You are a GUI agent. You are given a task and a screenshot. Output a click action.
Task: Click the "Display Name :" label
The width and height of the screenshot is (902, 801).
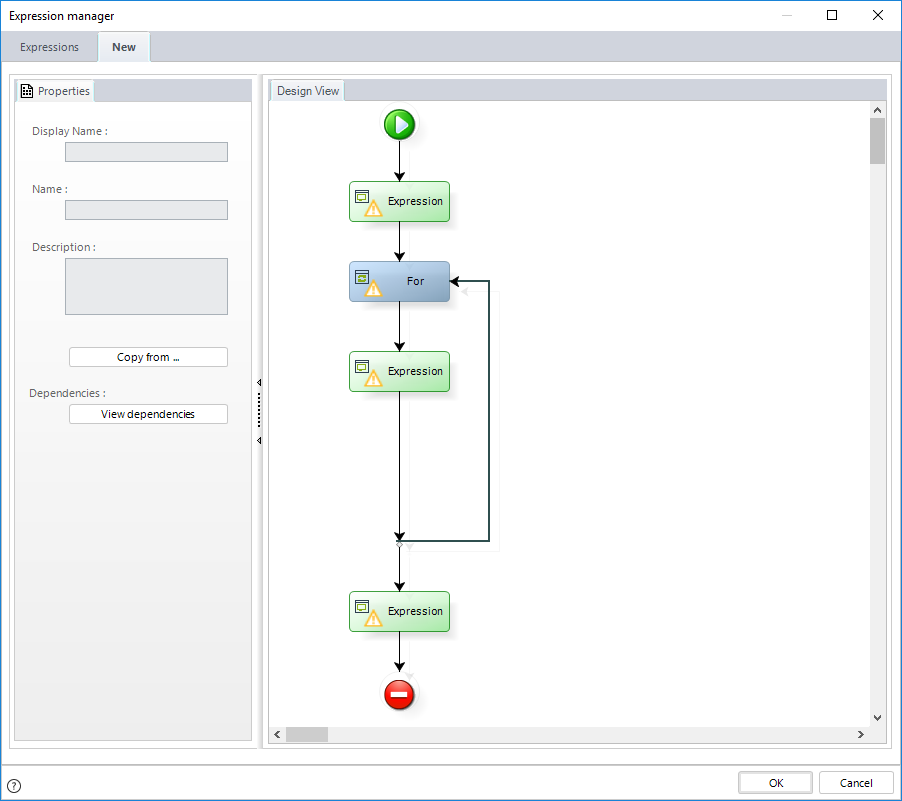coord(70,131)
